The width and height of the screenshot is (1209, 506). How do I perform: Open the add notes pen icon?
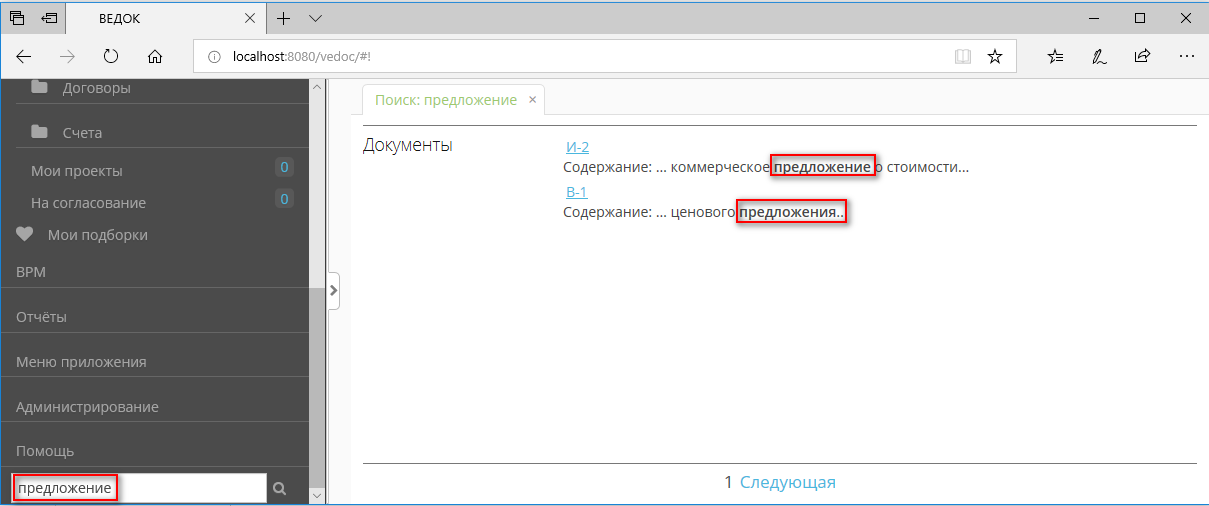point(1099,57)
